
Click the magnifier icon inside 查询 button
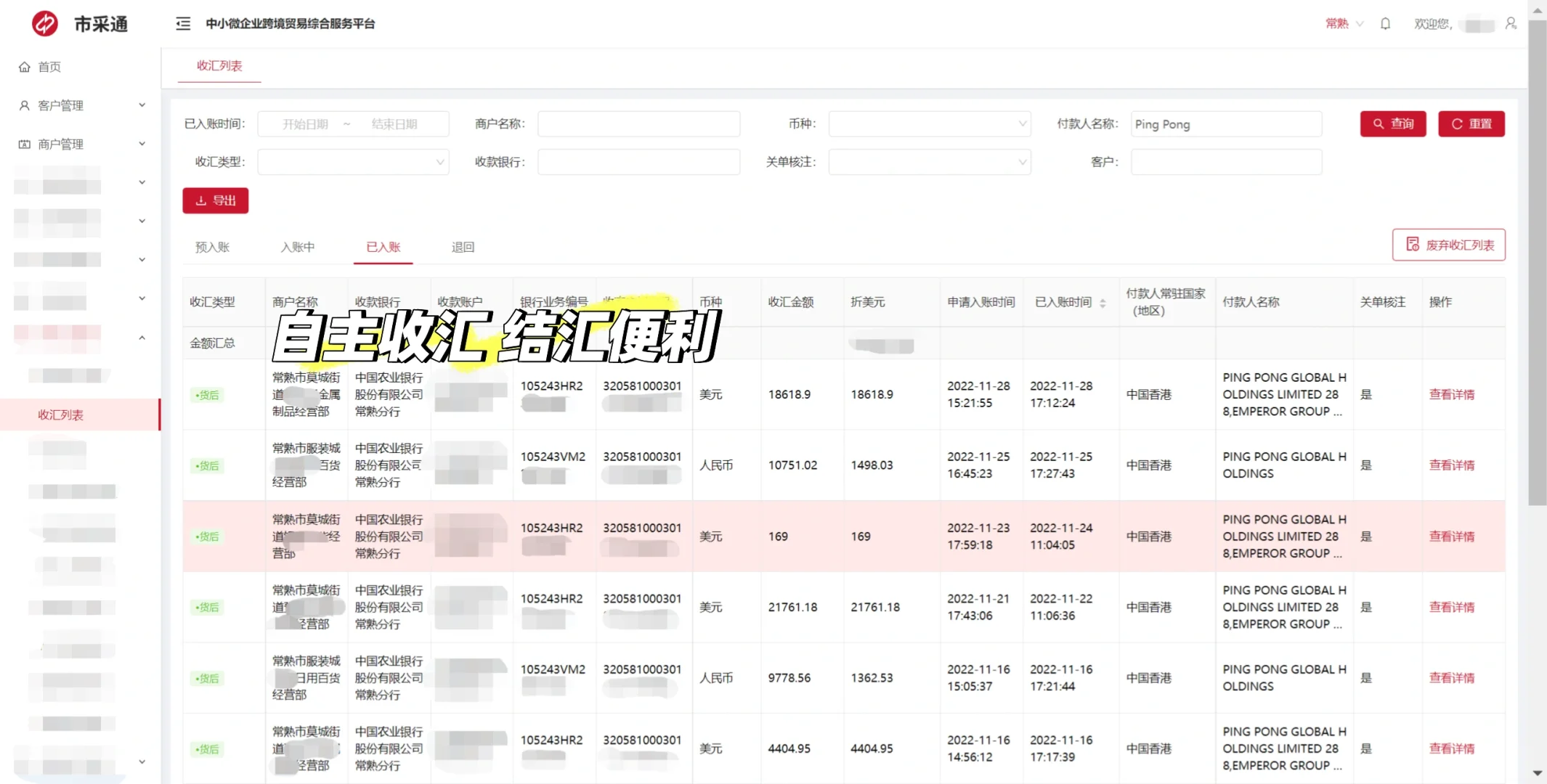click(1379, 123)
